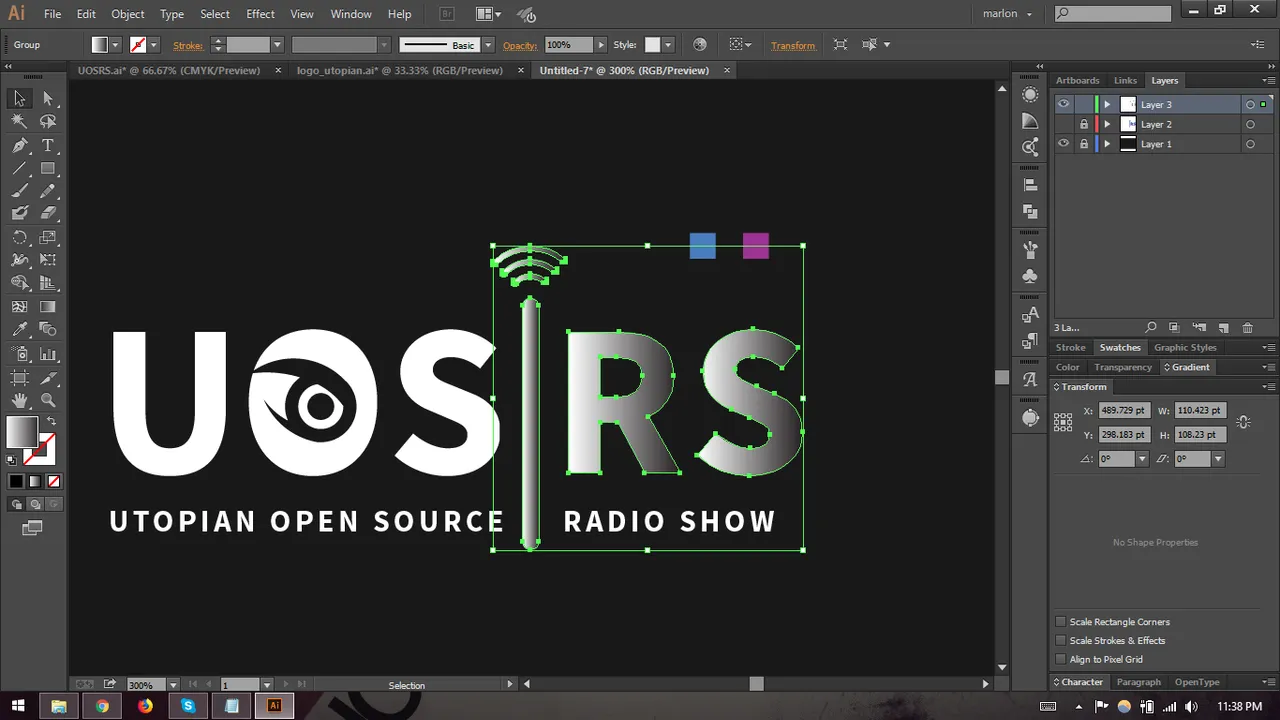Open the Pathfinder panel from dock
Viewport: 1280px width, 720px height.
[1030, 211]
